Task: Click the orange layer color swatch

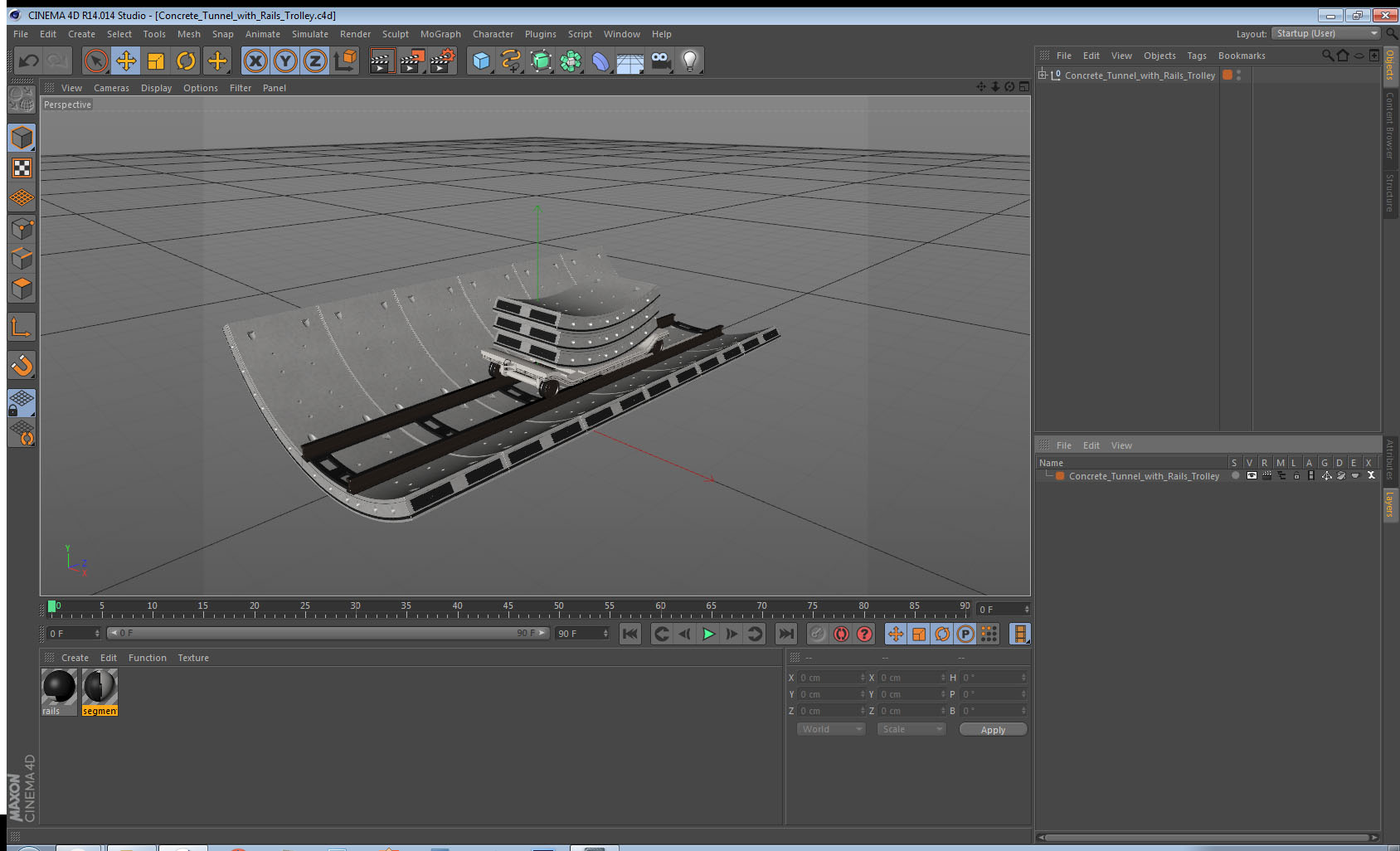Action: [1060, 476]
